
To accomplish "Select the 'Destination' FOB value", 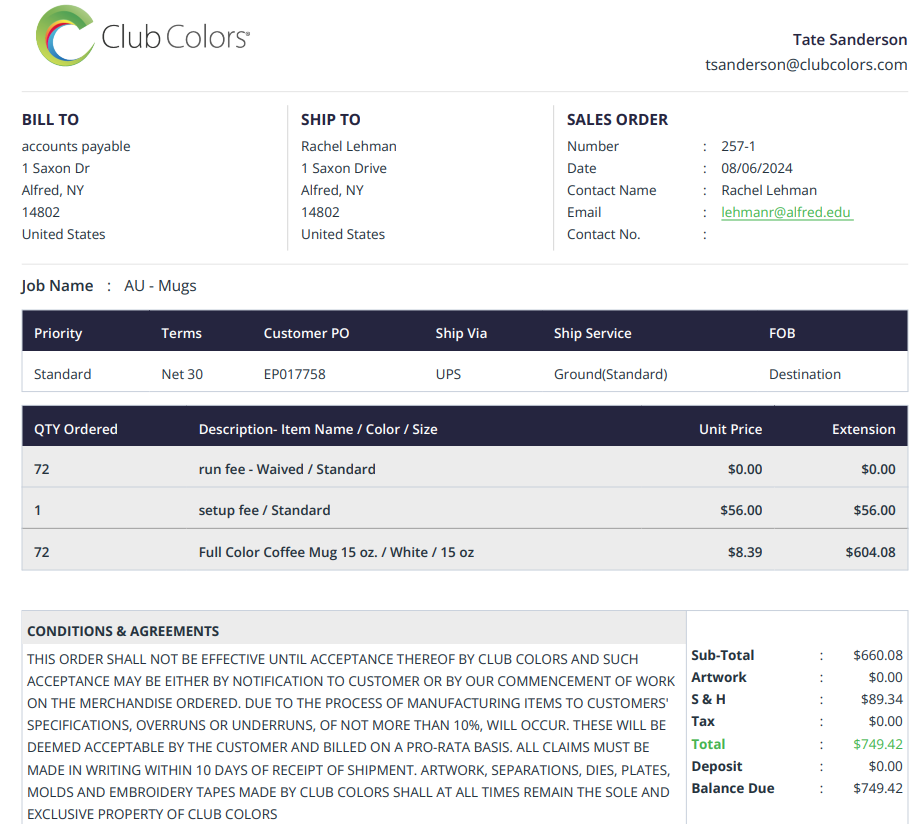I will (805, 374).
